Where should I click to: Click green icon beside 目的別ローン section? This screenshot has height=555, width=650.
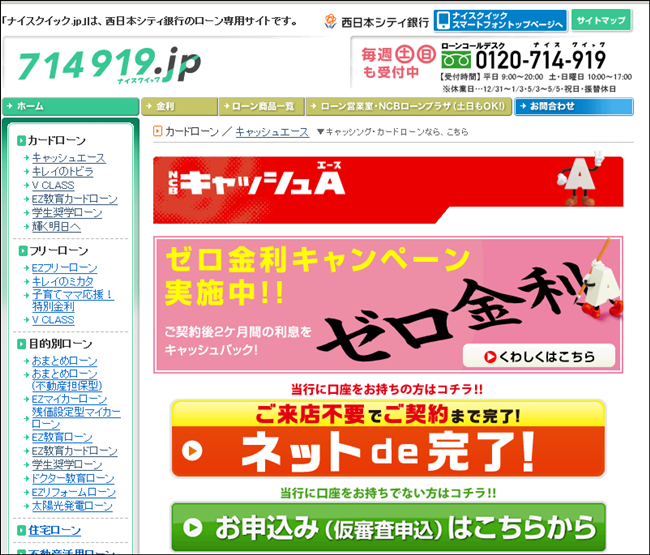22,344
